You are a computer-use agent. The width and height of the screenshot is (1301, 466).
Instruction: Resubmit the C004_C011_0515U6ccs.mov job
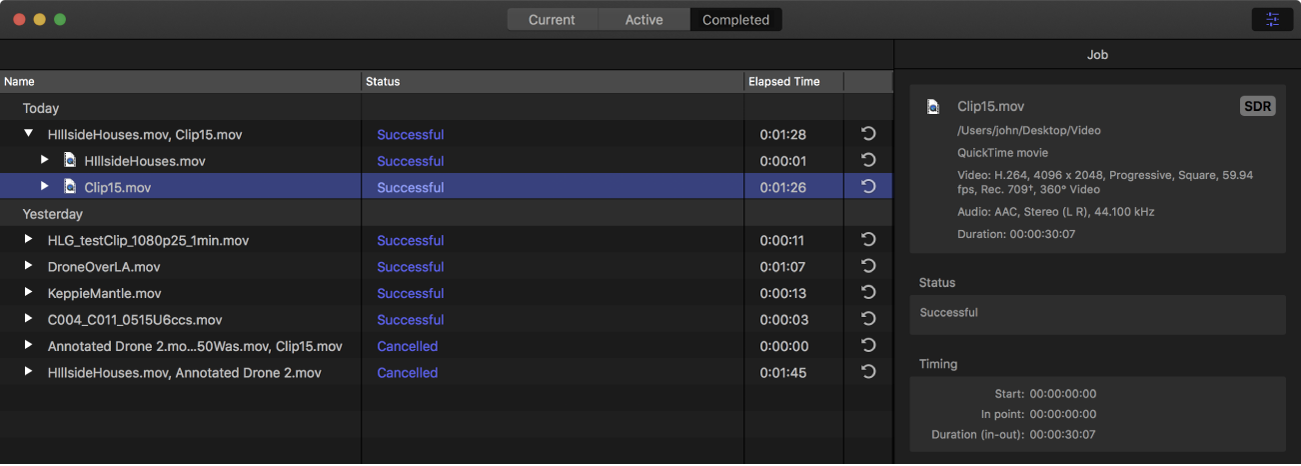(868, 320)
